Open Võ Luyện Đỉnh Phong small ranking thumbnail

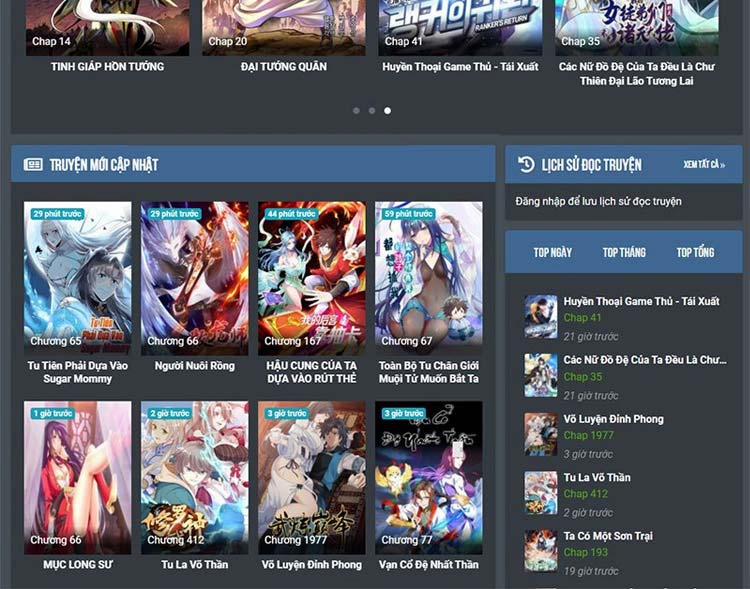[x=541, y=434]
